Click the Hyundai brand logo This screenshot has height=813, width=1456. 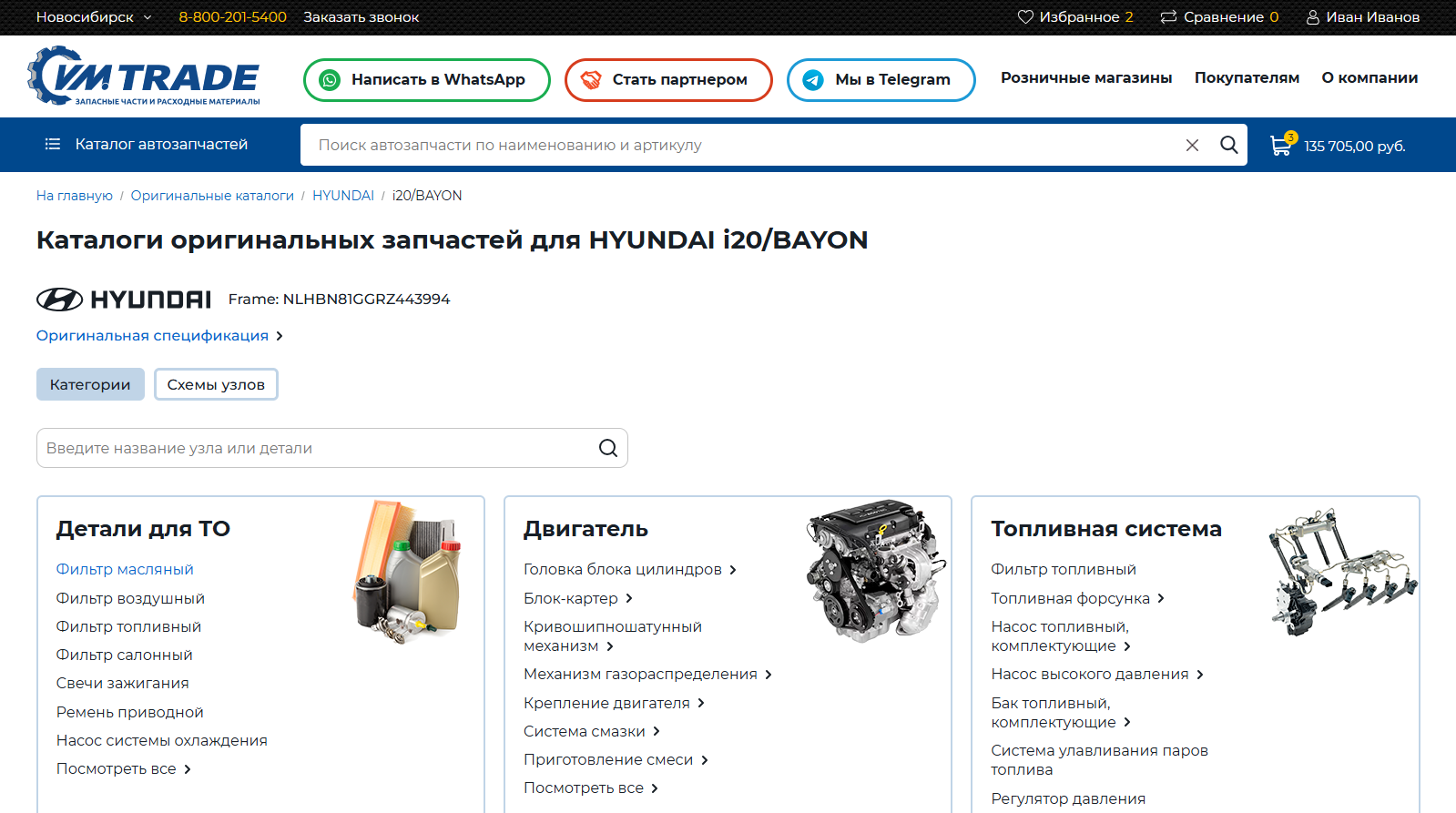tap(124, 300)
